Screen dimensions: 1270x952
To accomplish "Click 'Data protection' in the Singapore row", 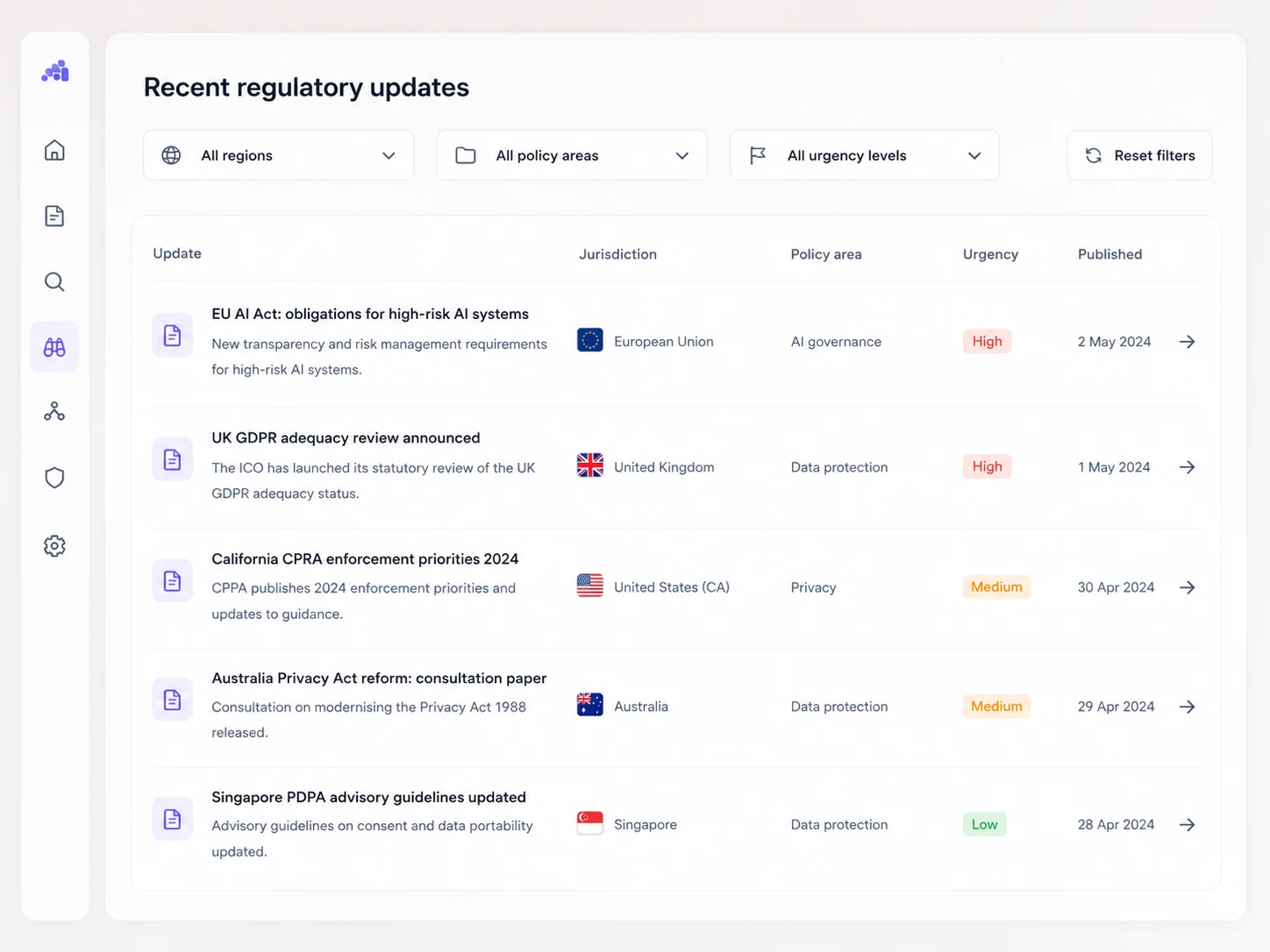I will (x=839, y=825).
